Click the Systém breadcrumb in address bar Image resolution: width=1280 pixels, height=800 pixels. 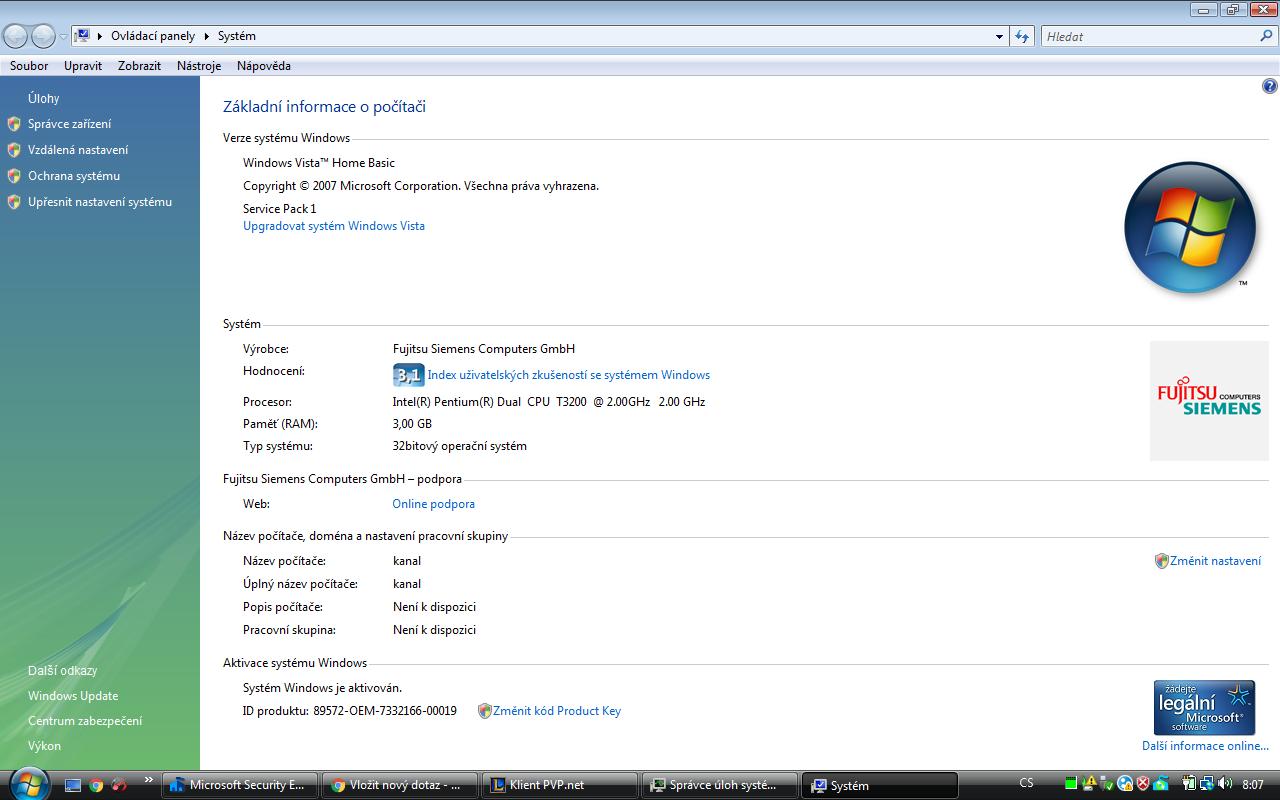(x=237, y=36)
